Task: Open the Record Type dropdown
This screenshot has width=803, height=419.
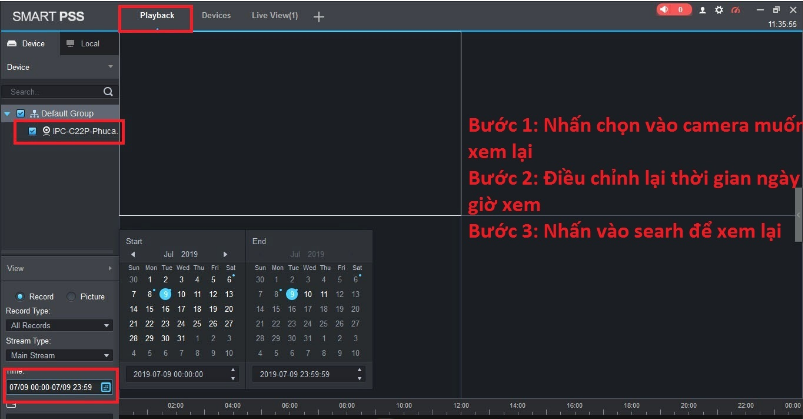Action: pyautogui.click(x=59, y=325)
